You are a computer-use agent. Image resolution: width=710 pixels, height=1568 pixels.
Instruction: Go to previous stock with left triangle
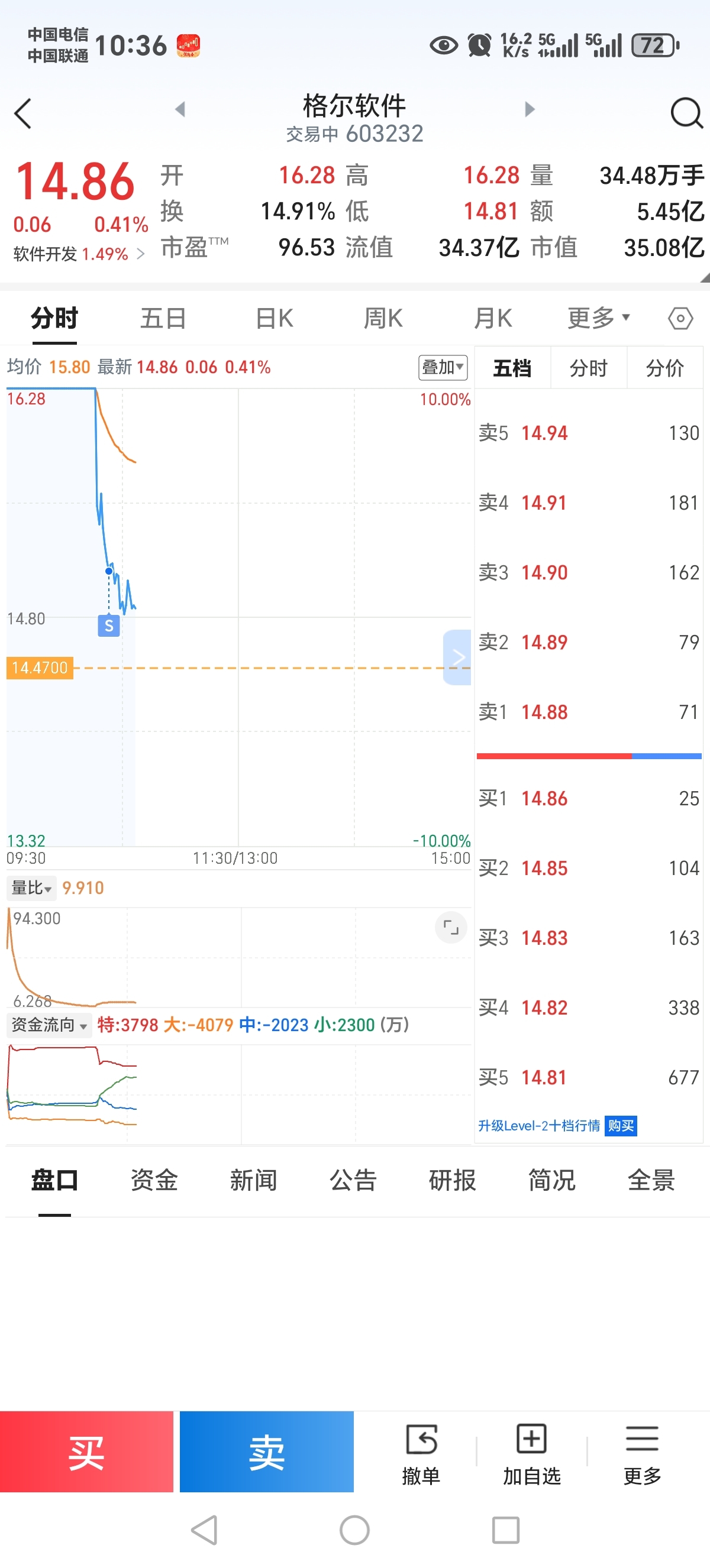[x=180, y=109]
